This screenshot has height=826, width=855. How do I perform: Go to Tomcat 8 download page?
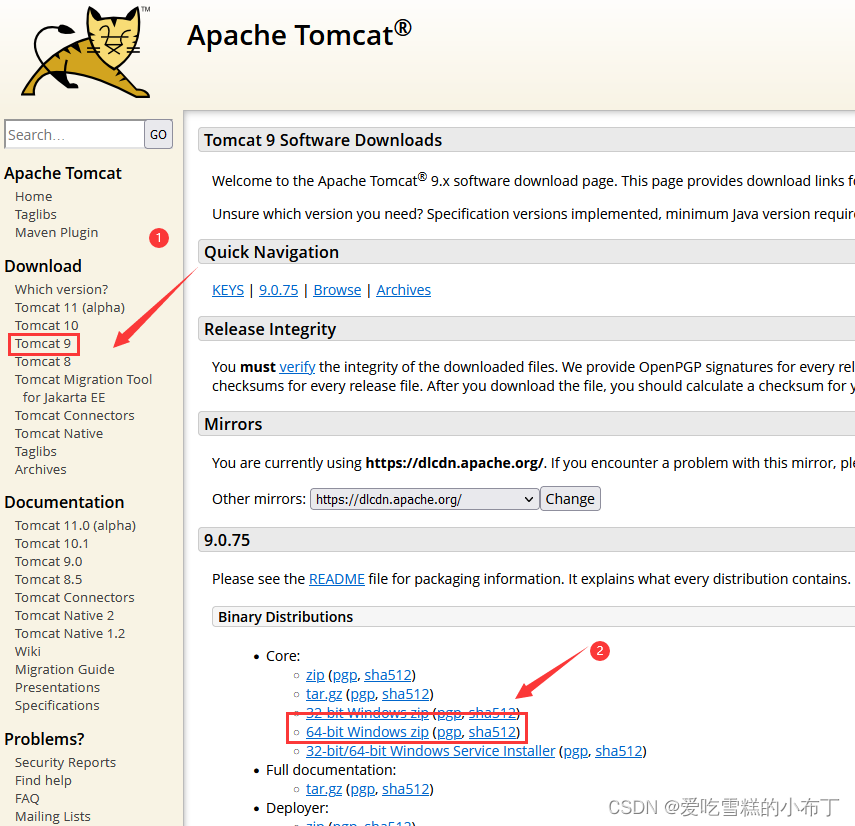coord(43,361)
